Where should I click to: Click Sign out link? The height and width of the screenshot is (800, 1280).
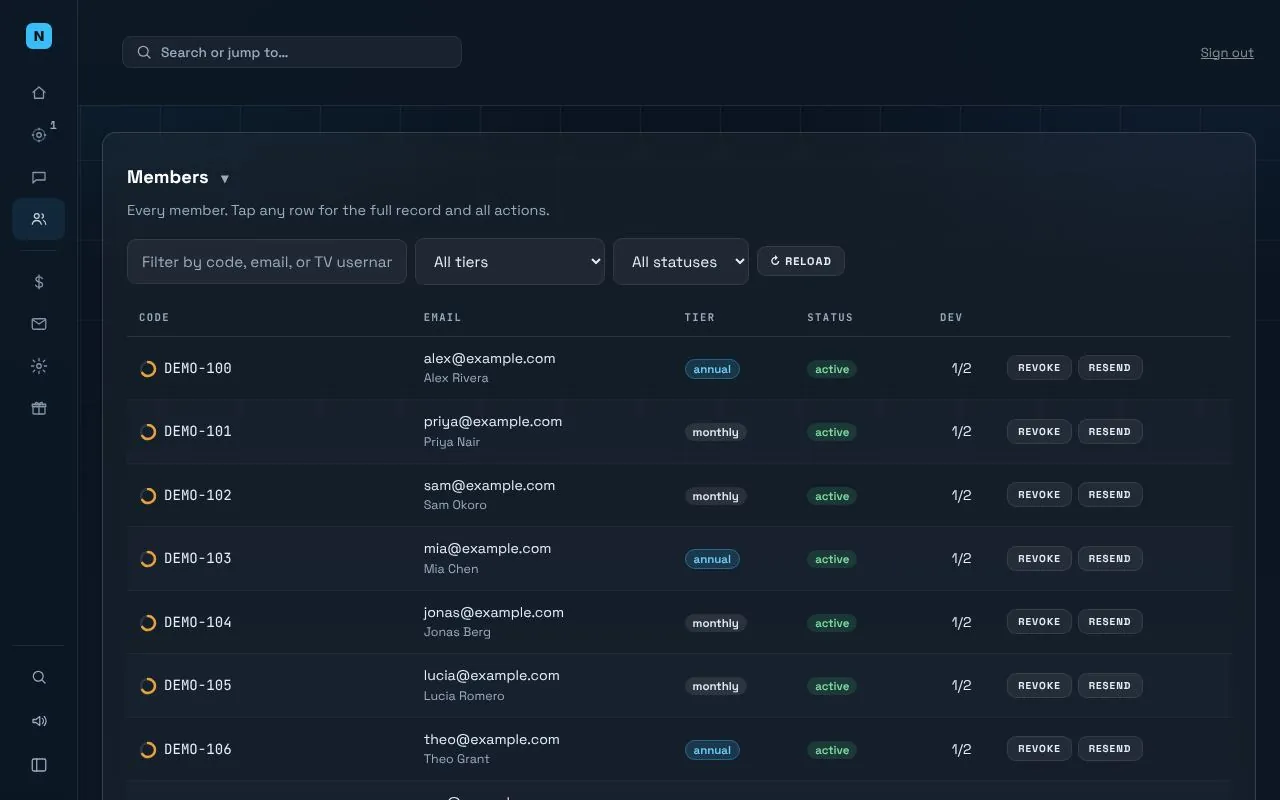point(1227,53)
